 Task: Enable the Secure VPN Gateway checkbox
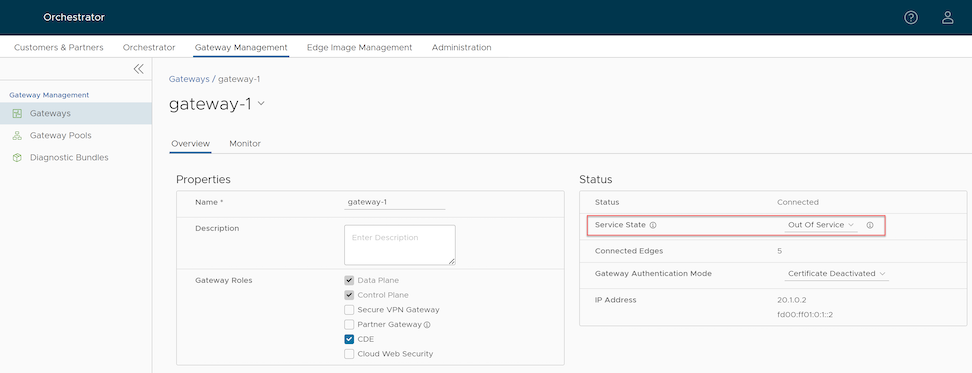point(349,310)
